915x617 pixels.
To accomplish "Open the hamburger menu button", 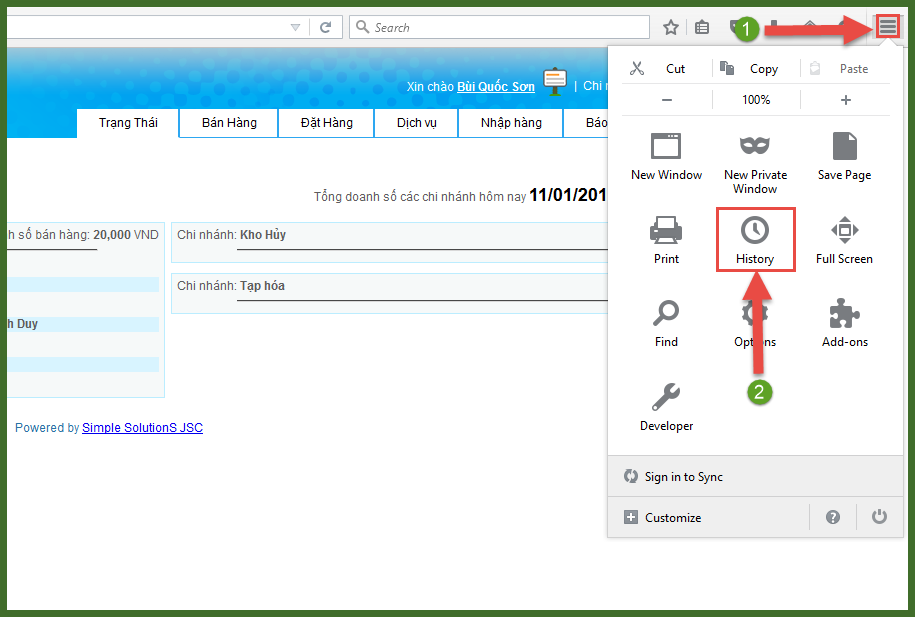I will pyautogui.click(x=887, y=27).
